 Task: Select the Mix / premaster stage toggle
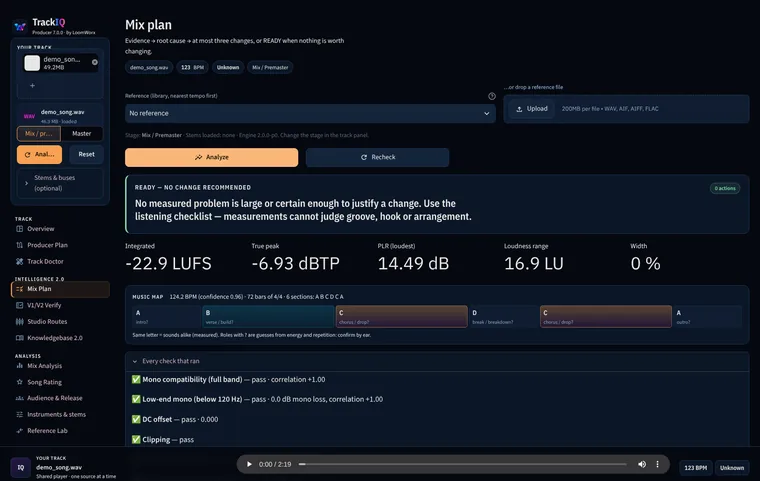coord(39,134)
